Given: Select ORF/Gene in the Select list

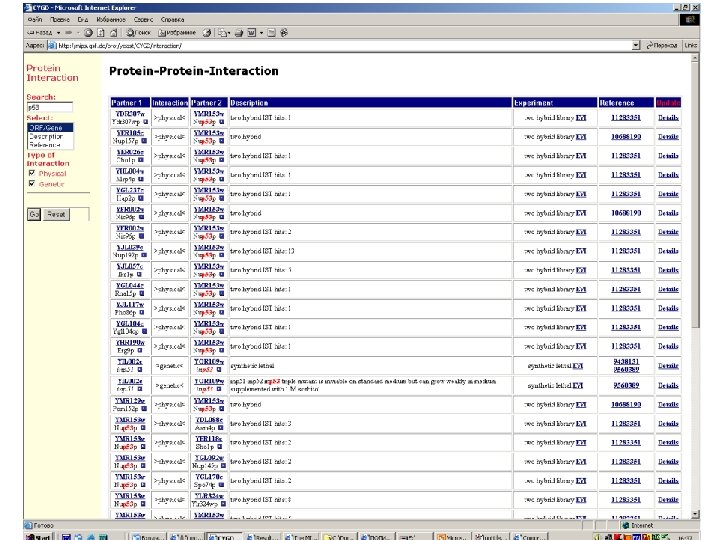Looking at the screenshot, I should (50, 128).
